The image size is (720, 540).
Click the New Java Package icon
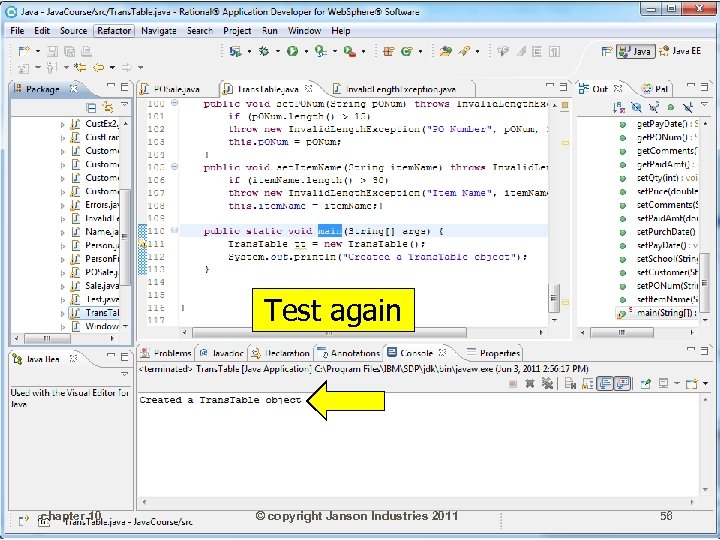pos(388,51)
